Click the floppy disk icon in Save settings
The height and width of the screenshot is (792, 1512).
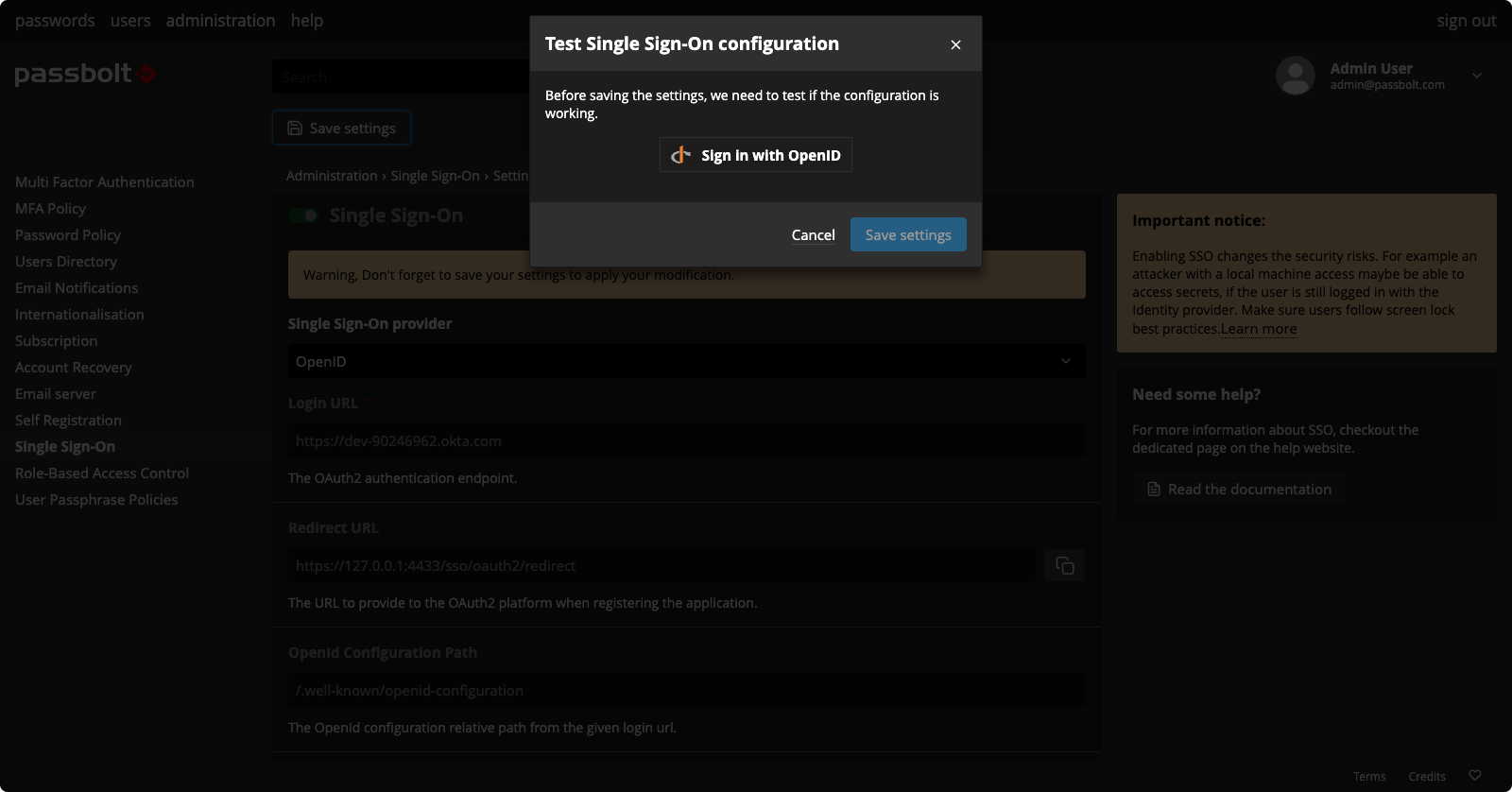pyautogui.click(x=295, y=128)
